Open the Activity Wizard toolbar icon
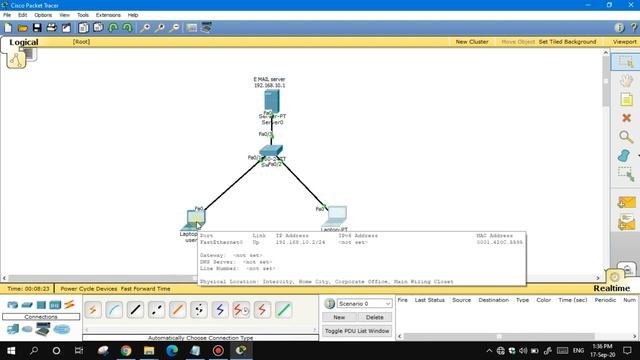Screen dimensions: 640x360 point(66,28)
